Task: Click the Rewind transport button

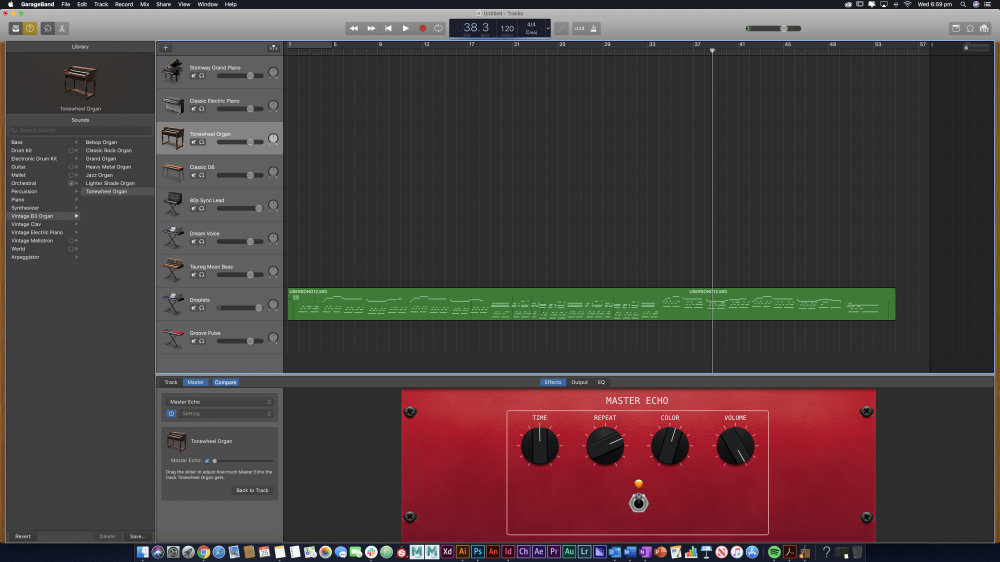Action: pyautogui.click(x=353, y=28)
